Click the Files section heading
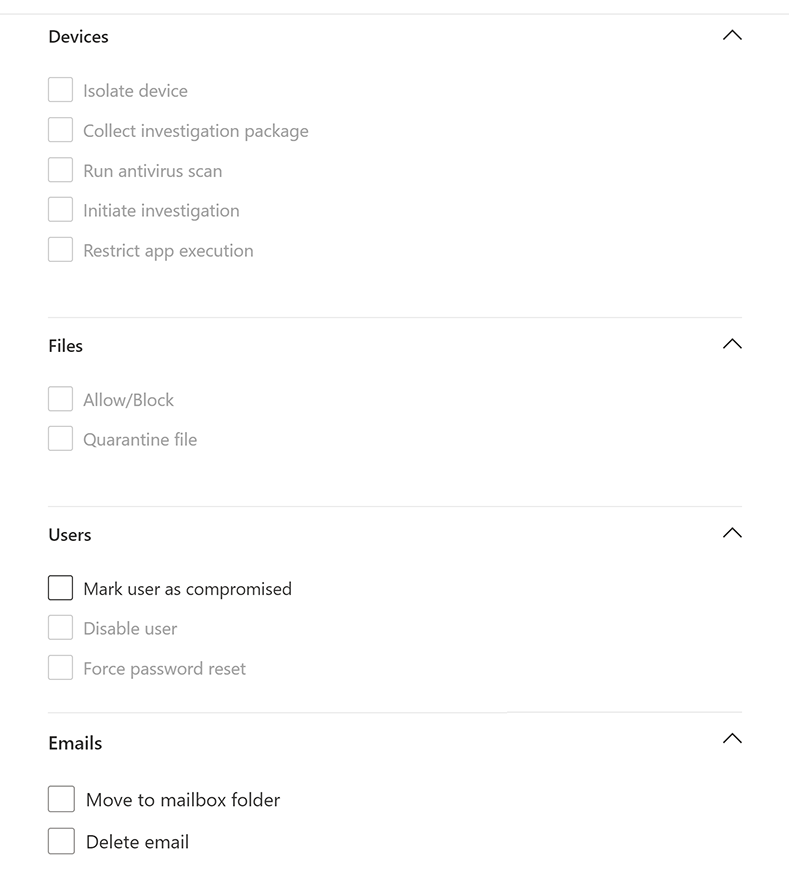 (66, 346)
